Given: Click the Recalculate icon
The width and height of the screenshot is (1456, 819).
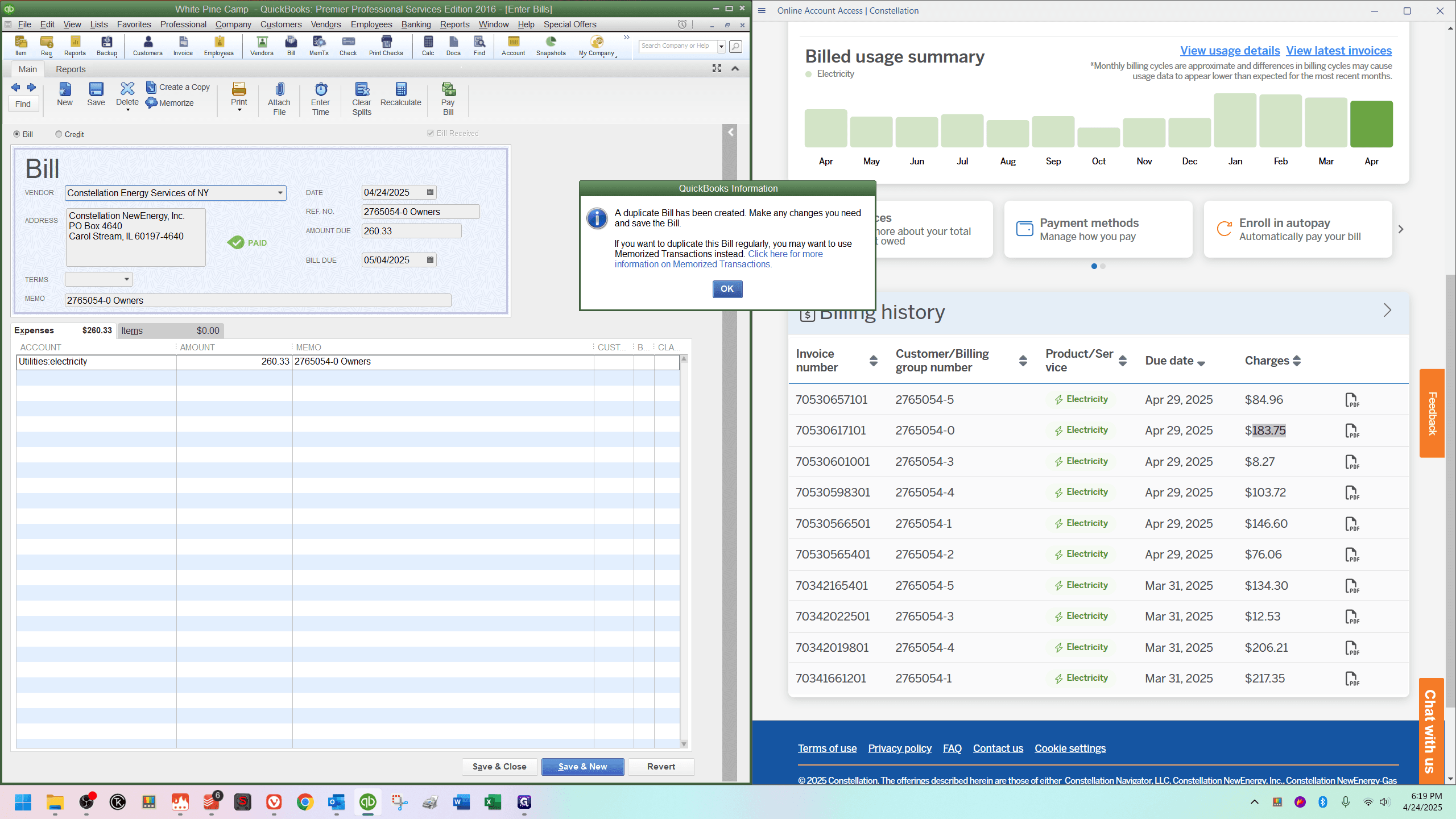Looking at the screenshot, I should [400, 94].
